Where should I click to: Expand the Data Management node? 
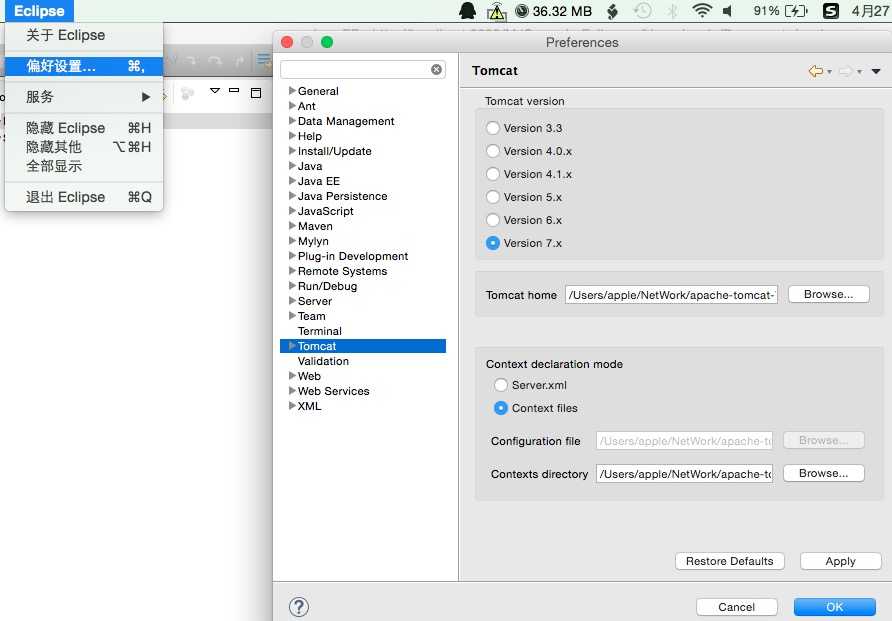coord(292,121)
